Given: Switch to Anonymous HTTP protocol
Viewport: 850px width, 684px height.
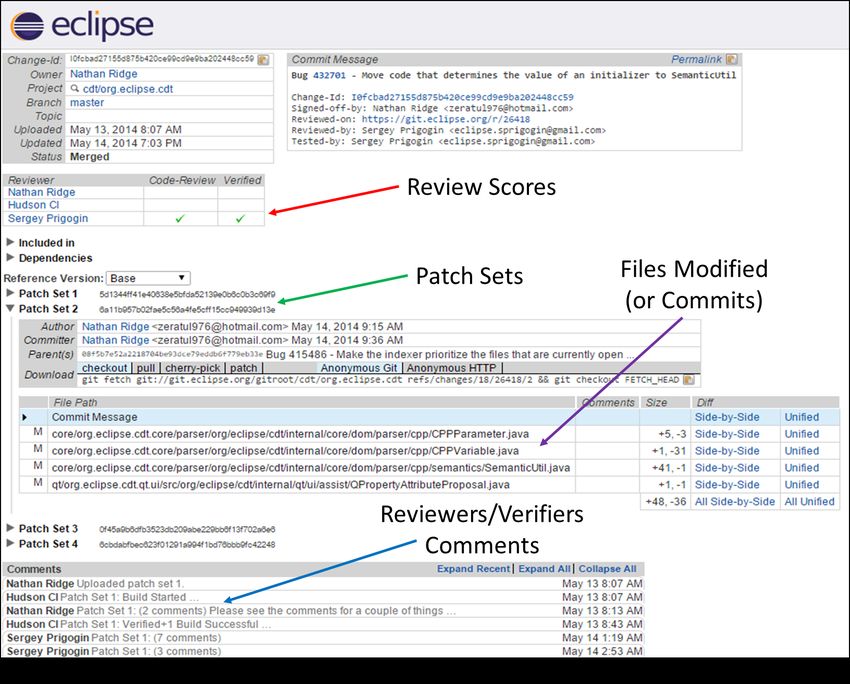Looking at the screenshot, I should [452, 367].
